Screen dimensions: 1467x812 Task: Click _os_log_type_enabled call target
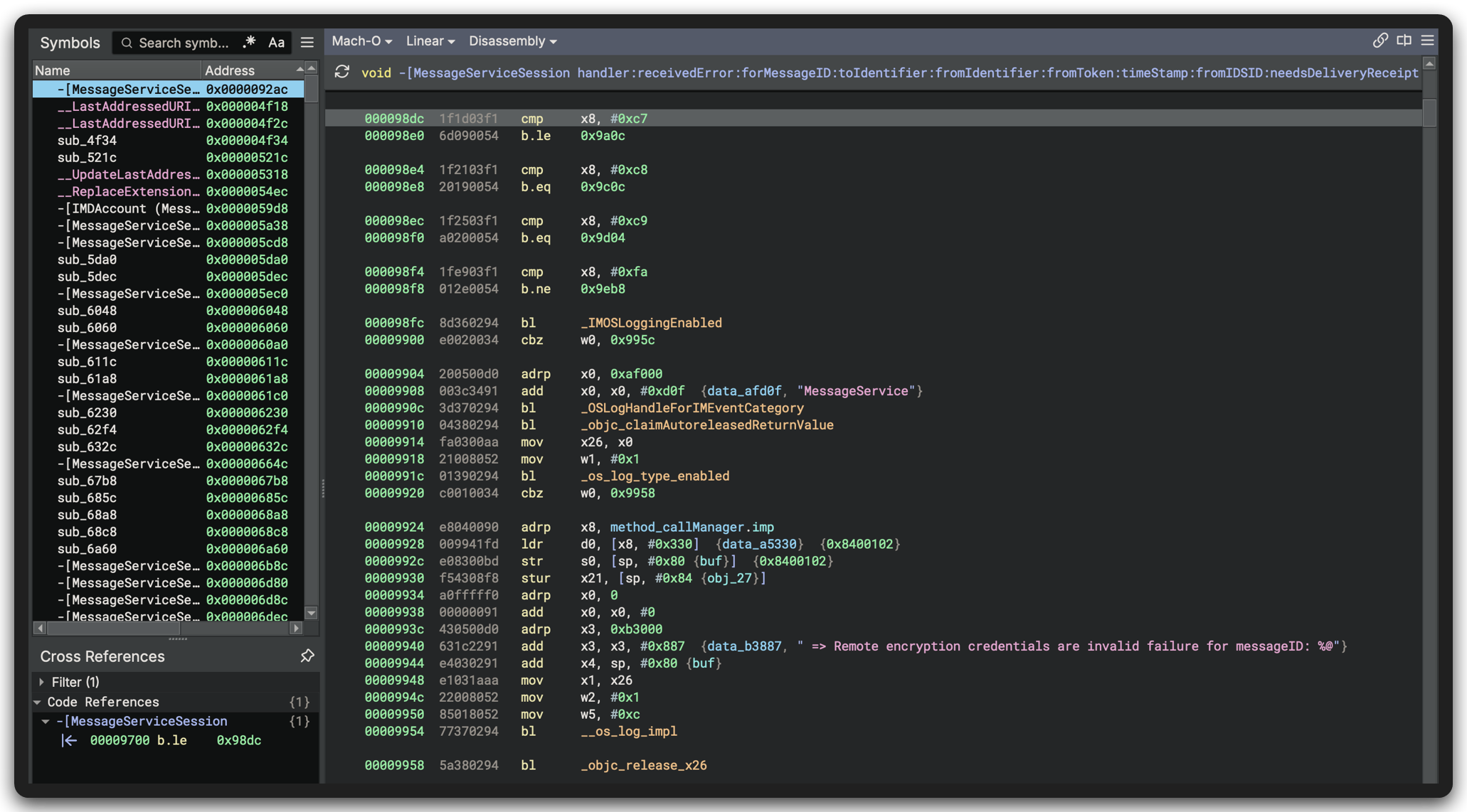[x=655, y=476]
